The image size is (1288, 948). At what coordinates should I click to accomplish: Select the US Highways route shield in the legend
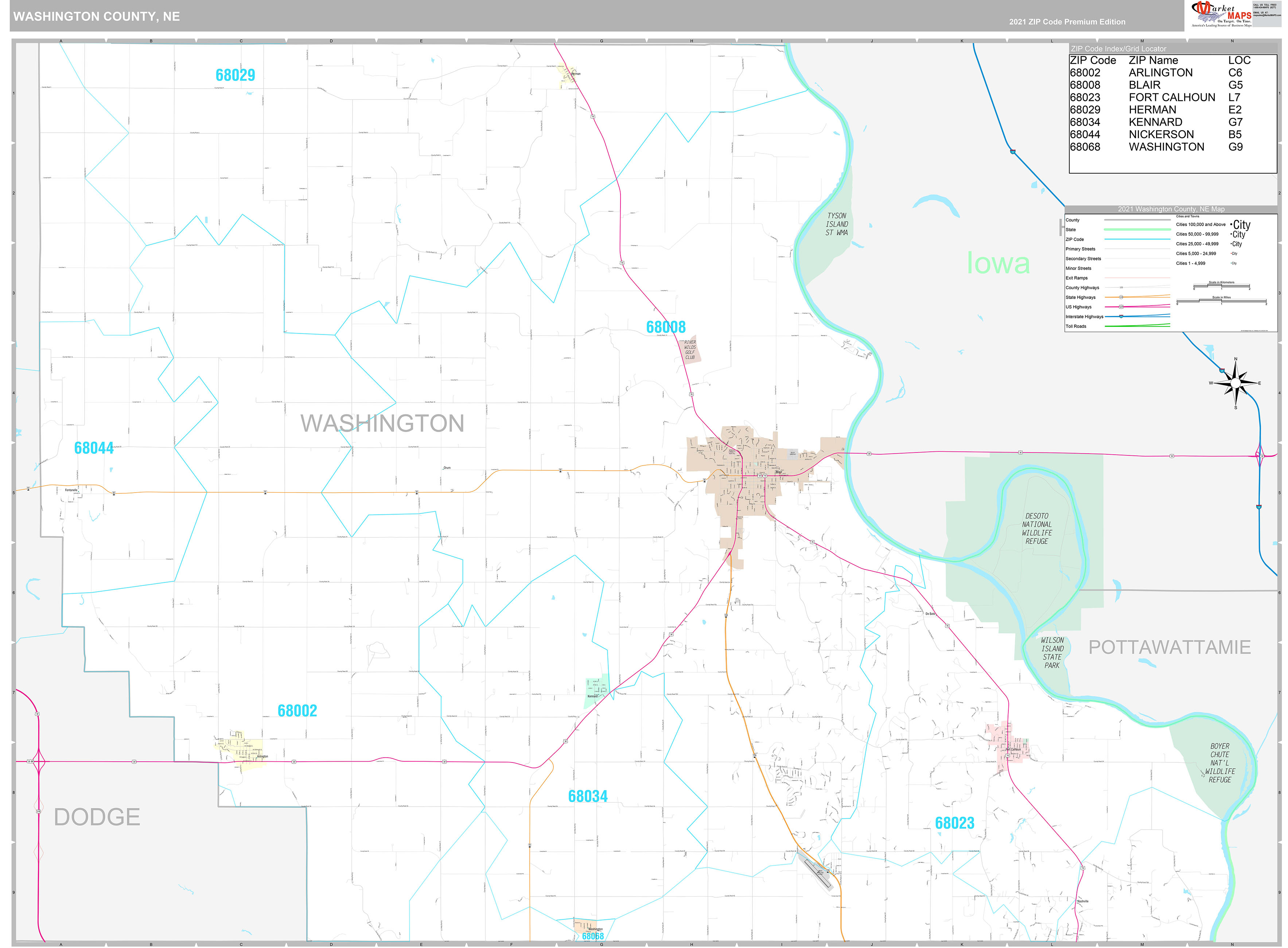pyautogui.click(x=1121, y=307)
